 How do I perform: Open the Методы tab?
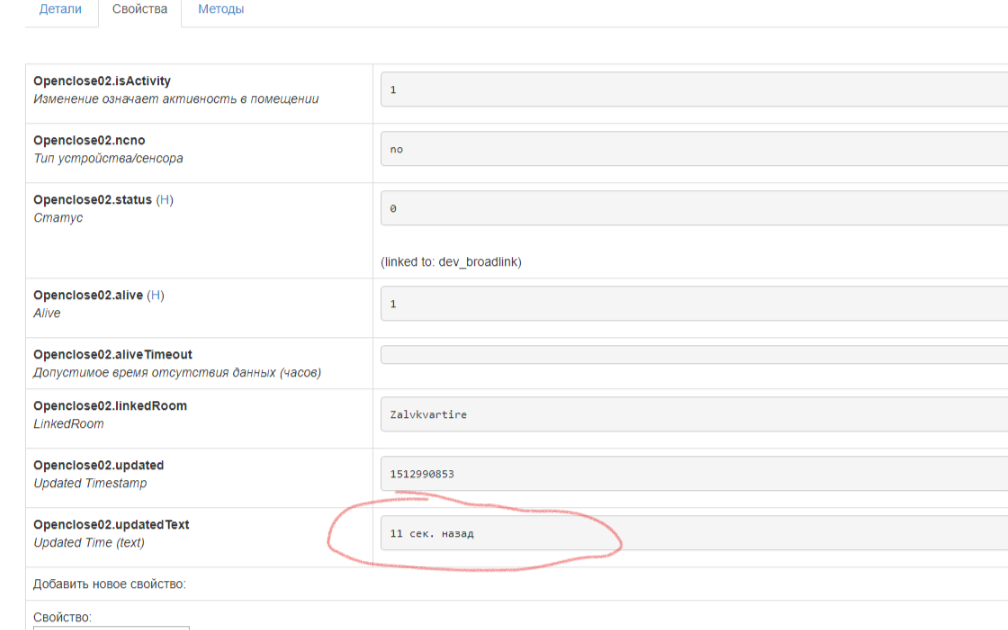(x=221, y=9)
